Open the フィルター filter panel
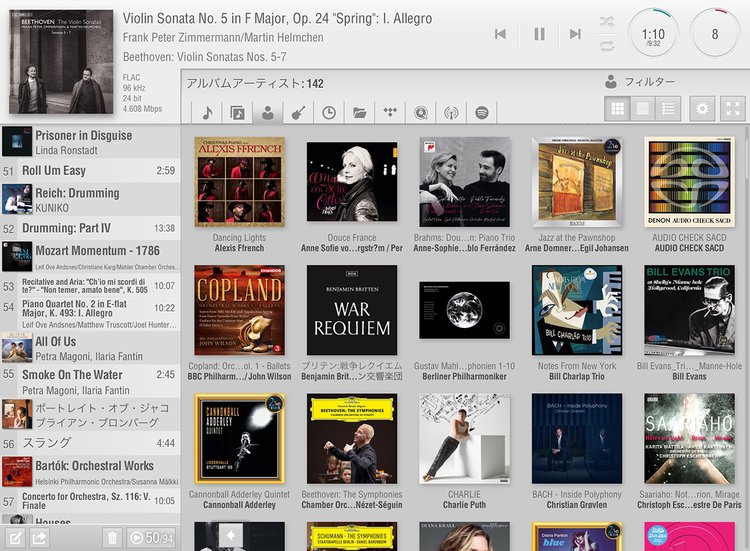This screenshot has height=551, width=750. (x=640, y=82)
